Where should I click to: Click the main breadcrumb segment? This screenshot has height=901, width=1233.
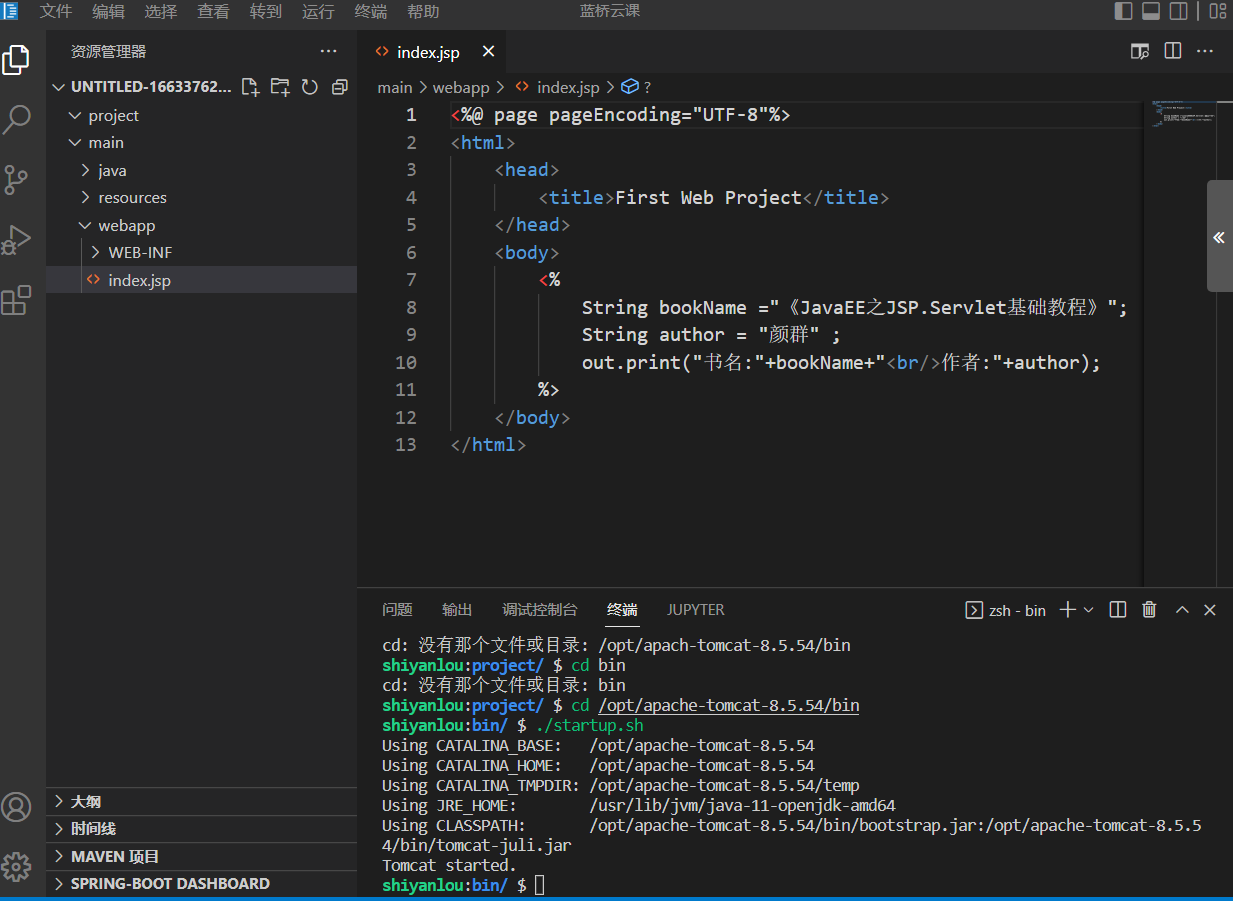click(x=395, y=88)
